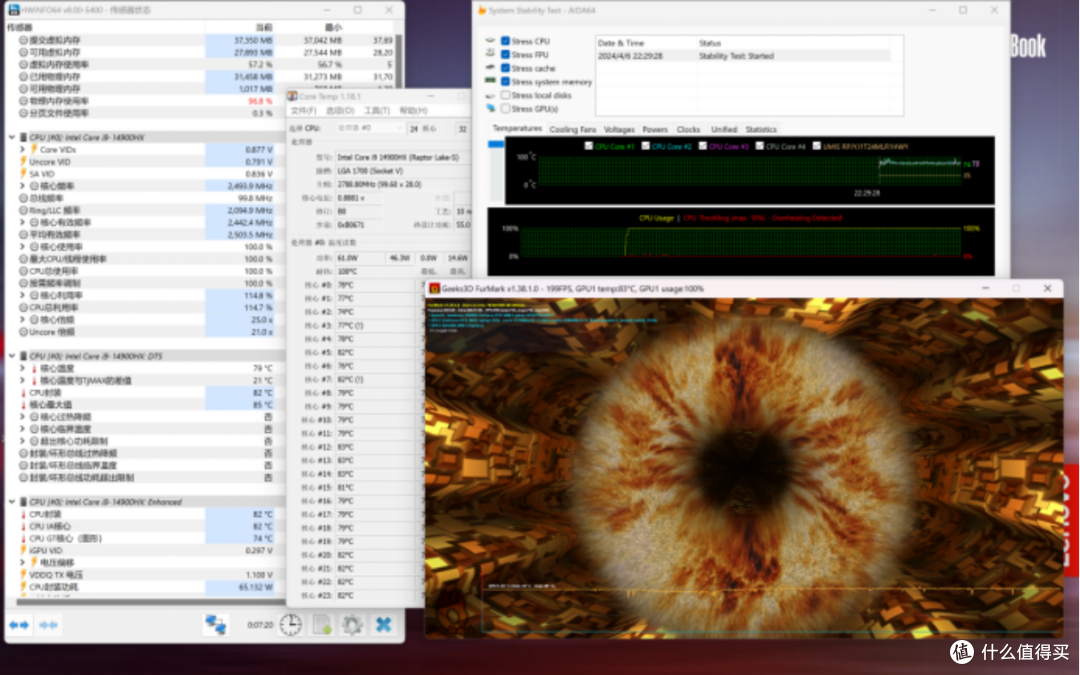Uncheck the Stress CPU checkbox
Viewport: 1080px width, 675px height.
coord(506,41)
